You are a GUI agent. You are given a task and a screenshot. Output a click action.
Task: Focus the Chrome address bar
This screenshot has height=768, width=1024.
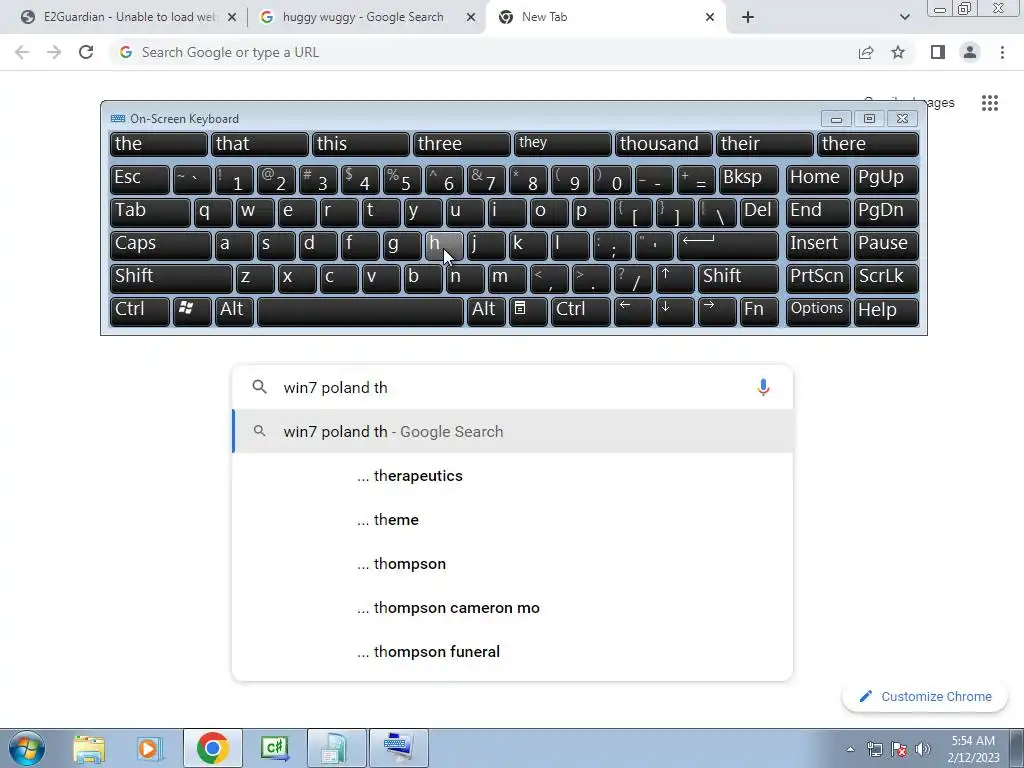(483, 52)
